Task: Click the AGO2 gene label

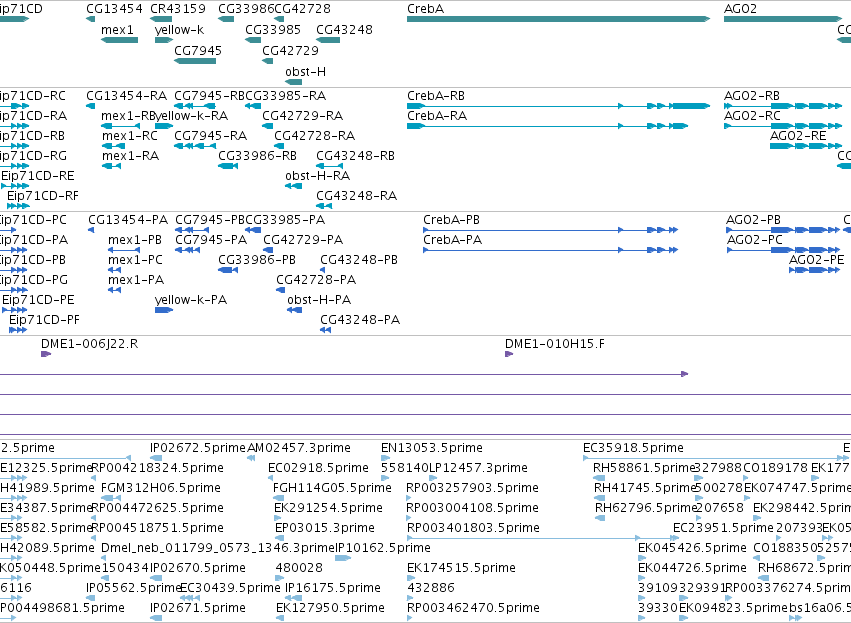Action: tap(740, 9)
